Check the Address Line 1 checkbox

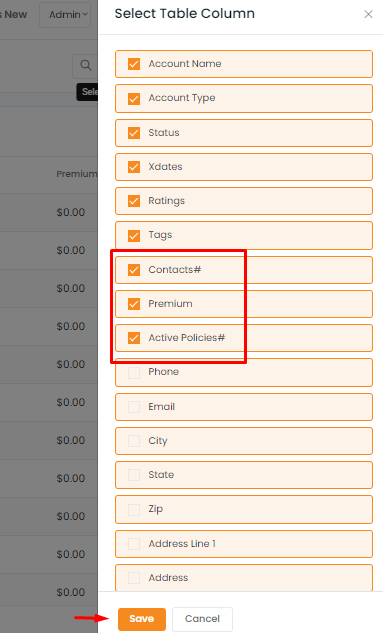coord(134,544)
